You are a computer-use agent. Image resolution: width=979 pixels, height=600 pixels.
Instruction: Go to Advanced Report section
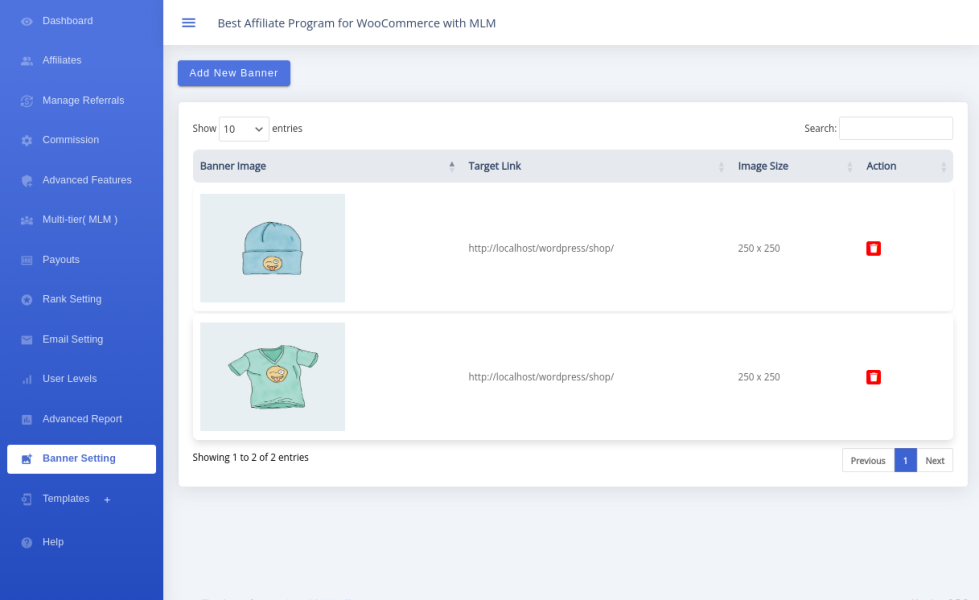point(82,419)
